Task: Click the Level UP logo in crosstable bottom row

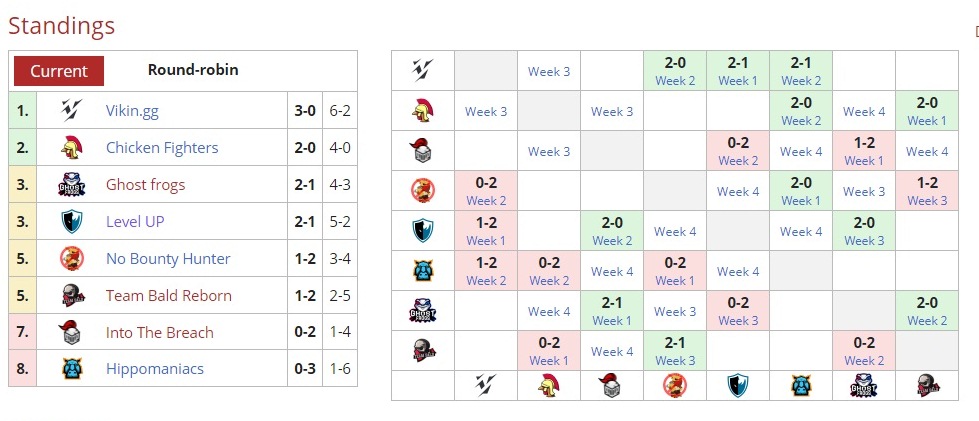Action: [737, 386]
